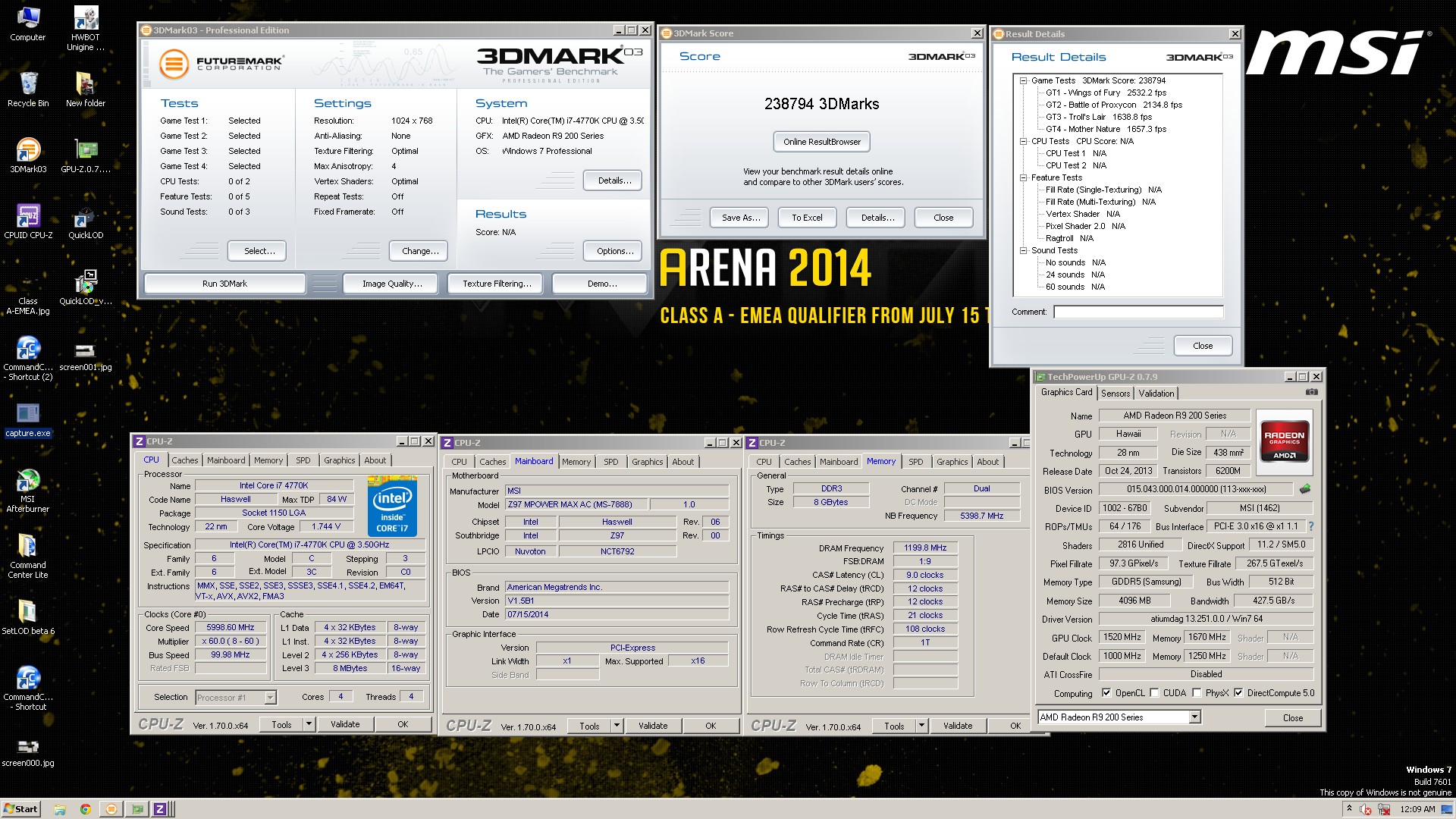Click the Validate button in the Mainboard CPU-Z window
Screen dimensions: 1456x819
coord(653,726)
